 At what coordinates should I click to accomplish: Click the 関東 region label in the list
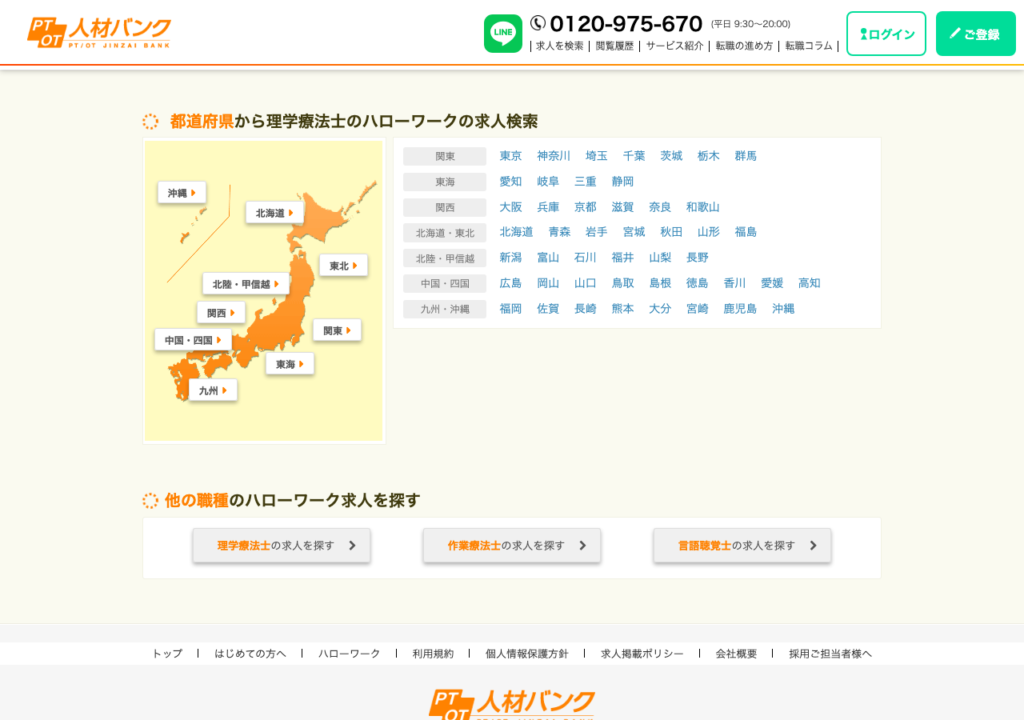click(x=445, y=156)
